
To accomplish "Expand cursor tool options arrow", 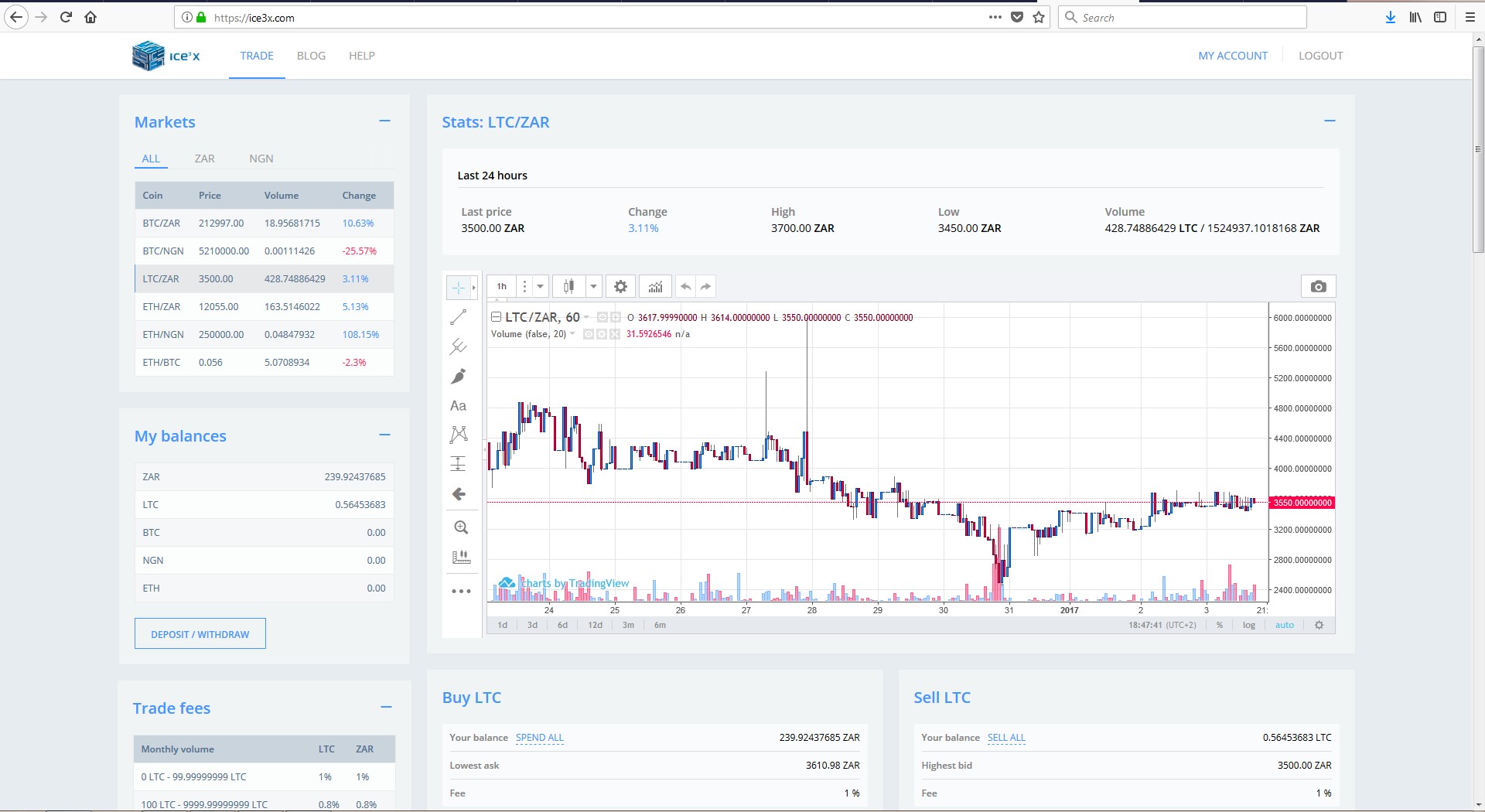I will click(x=474, y=287).
